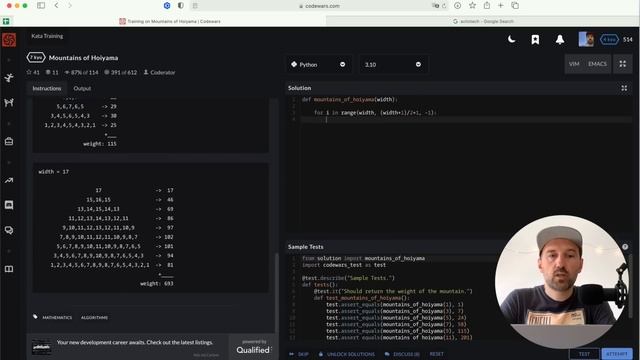Click the ALGORITHMS tag
This screenshot has width=640, height=360.
click(94, 318)
